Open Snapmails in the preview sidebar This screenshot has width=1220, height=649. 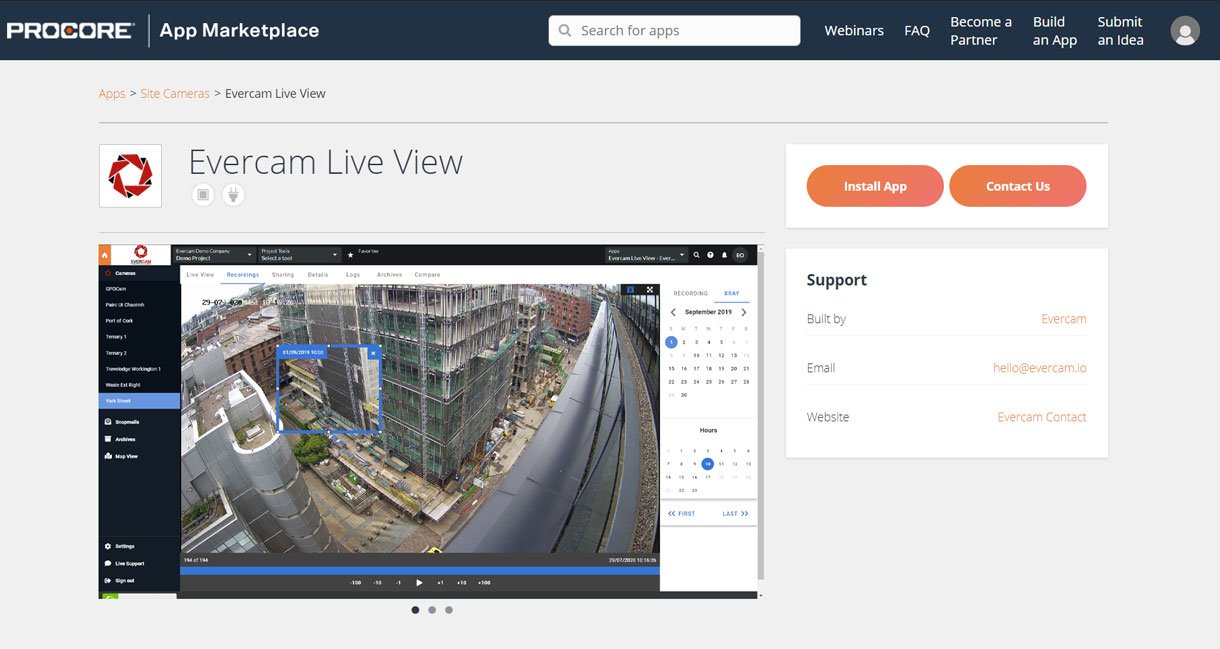click(x=121, y=422)
